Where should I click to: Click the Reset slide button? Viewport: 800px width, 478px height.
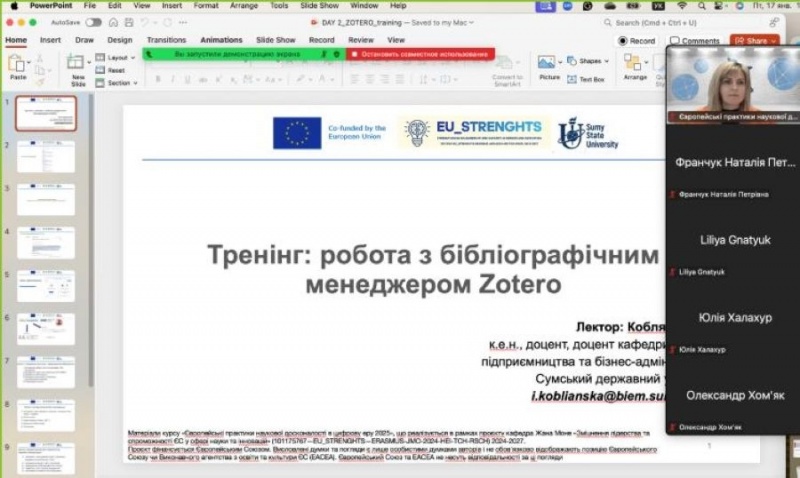[111, 70]
